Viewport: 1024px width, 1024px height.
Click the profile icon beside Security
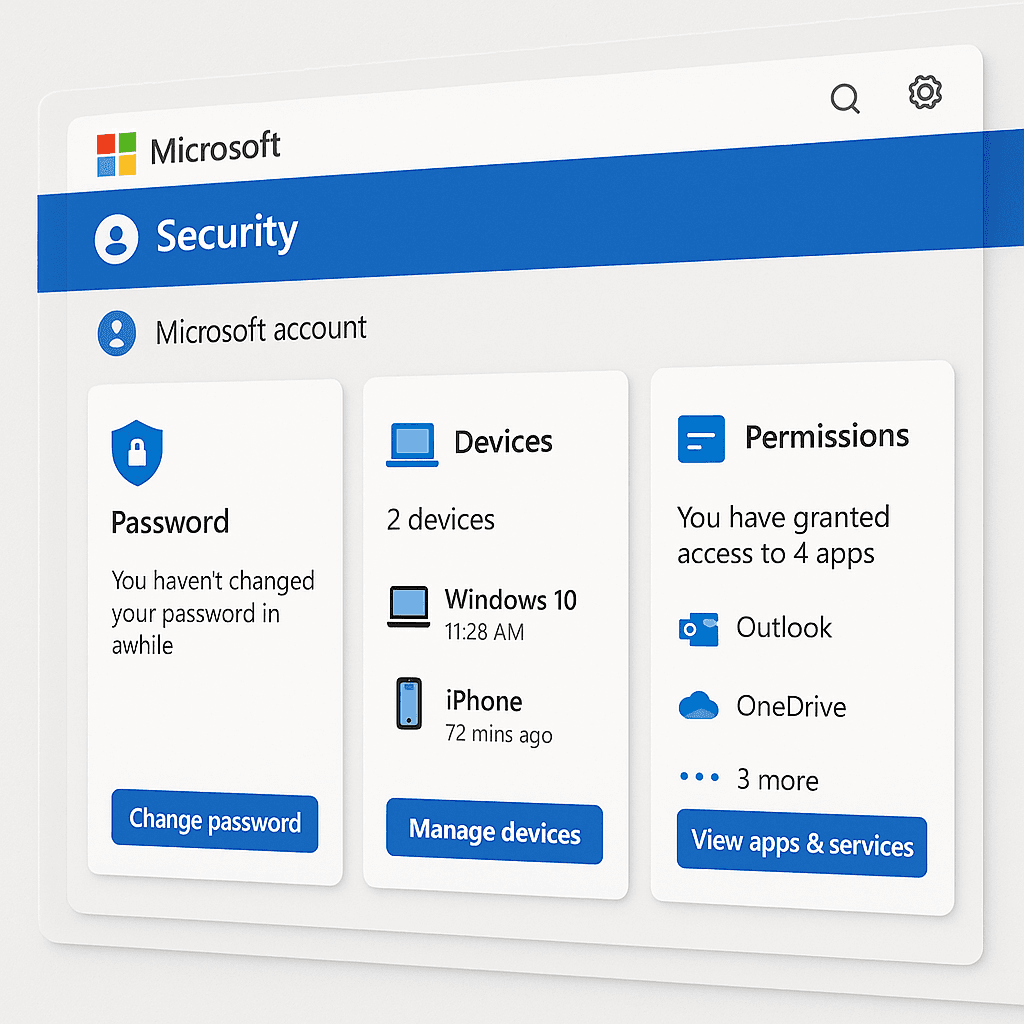click(x=116, y=239)
